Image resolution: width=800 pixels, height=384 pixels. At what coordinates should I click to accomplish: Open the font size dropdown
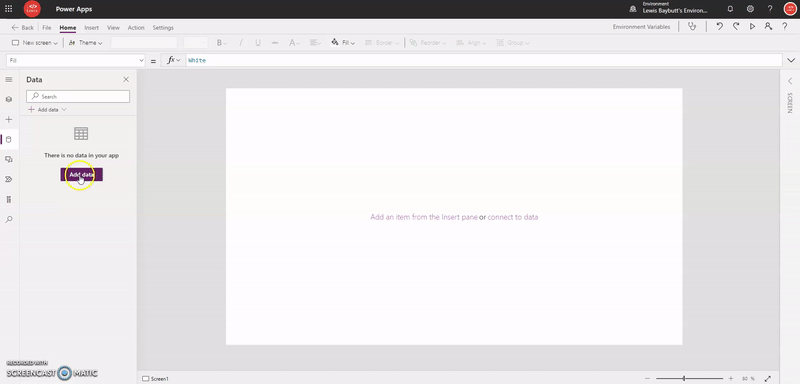[x=196, y=43]
